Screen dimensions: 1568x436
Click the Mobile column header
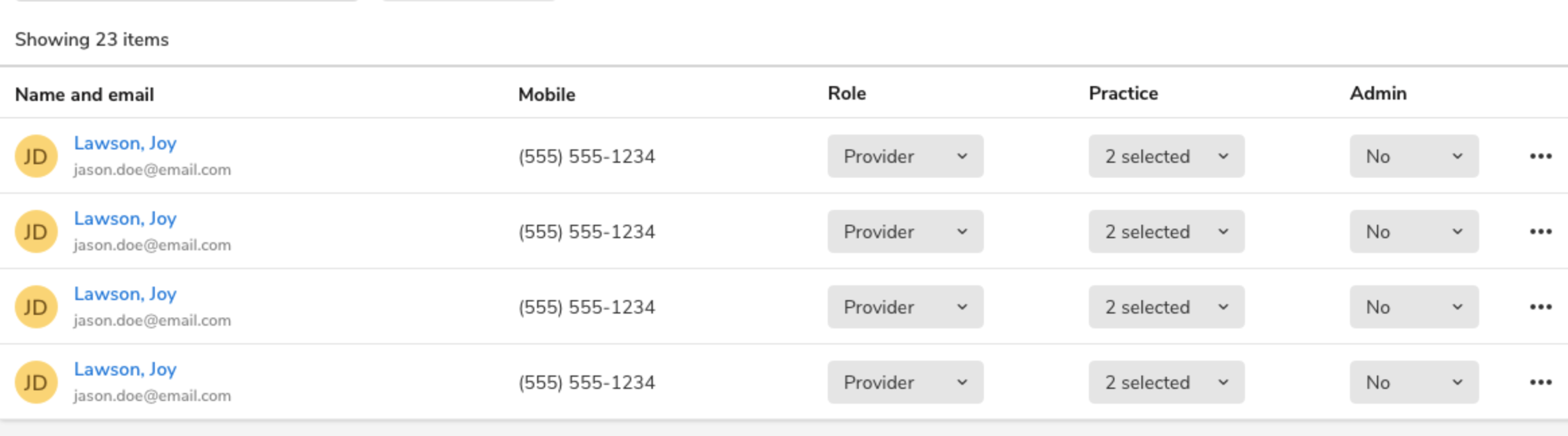coord(546,94)
